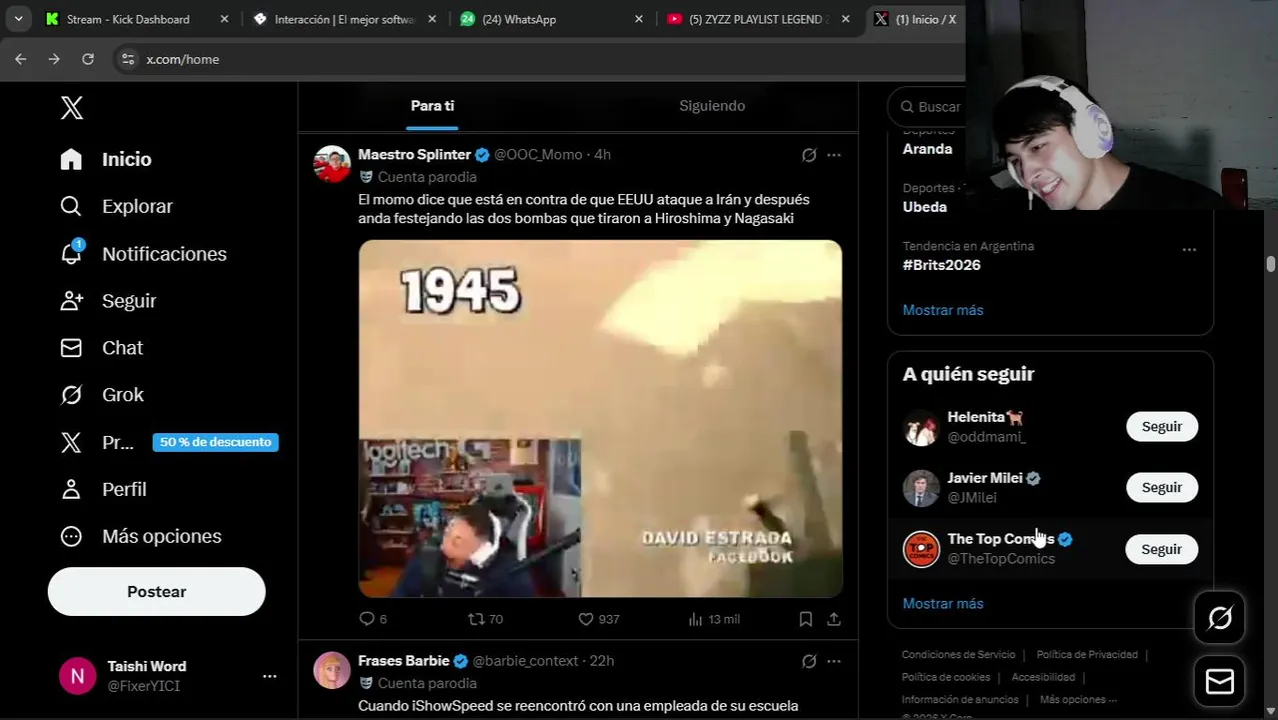
Task: Open Notificaciones bell icon
Action: 71,253
